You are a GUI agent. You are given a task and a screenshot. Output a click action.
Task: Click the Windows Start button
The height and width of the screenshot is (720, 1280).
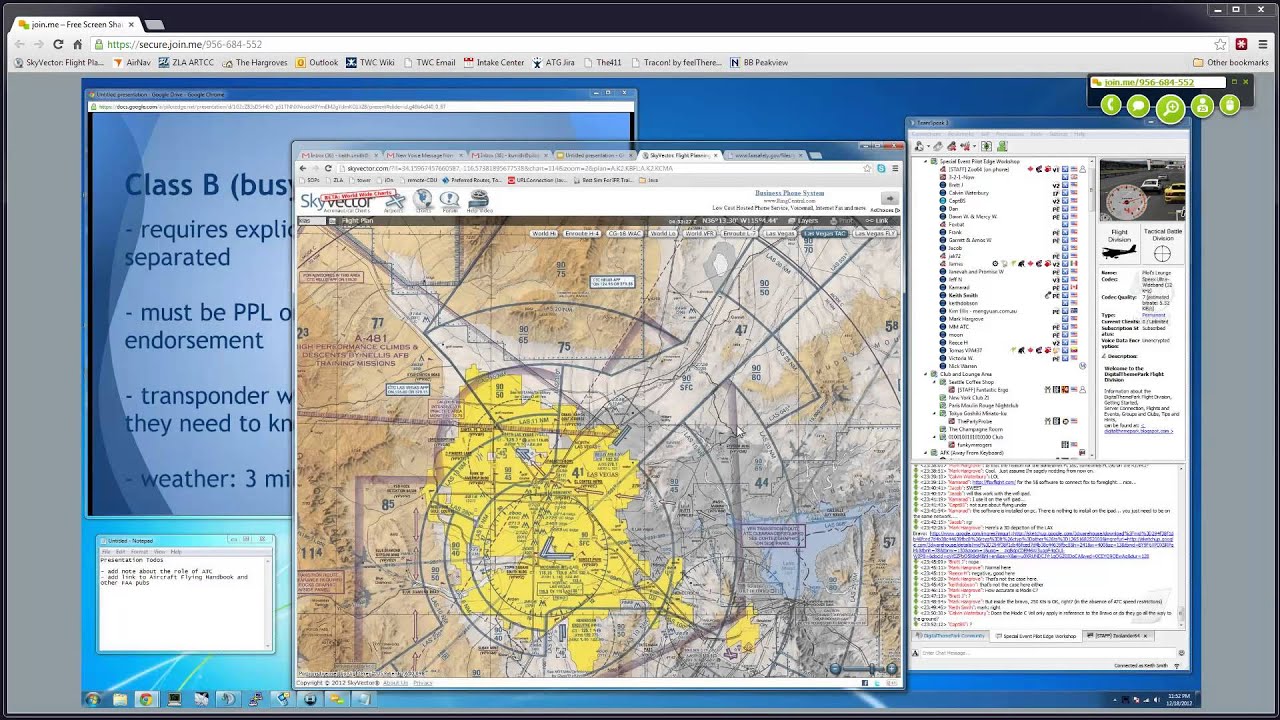pos(93,699)
